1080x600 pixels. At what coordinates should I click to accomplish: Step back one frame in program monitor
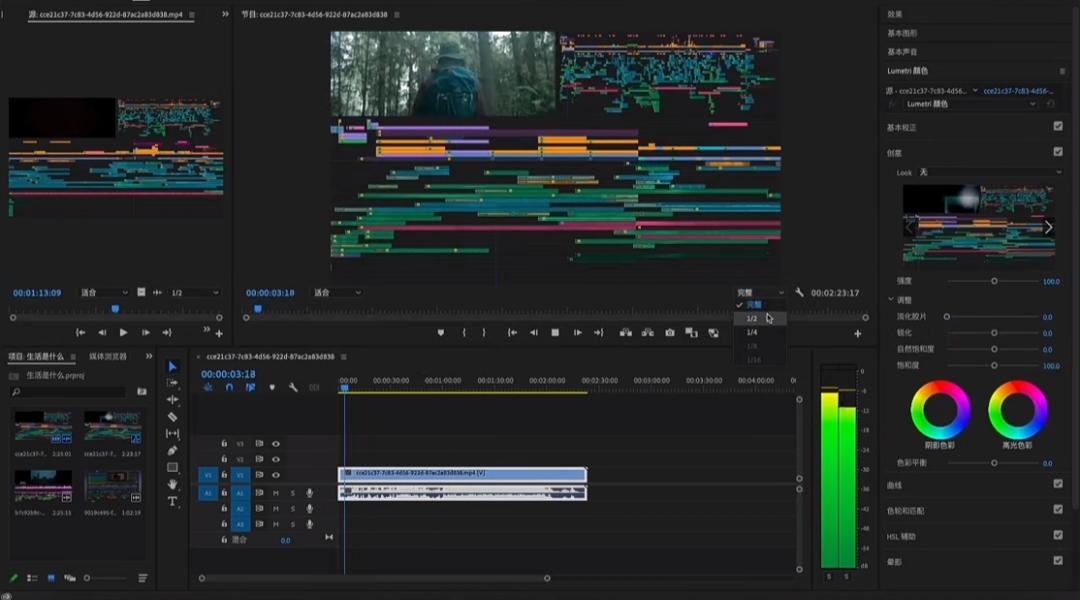tap(534, 333)
